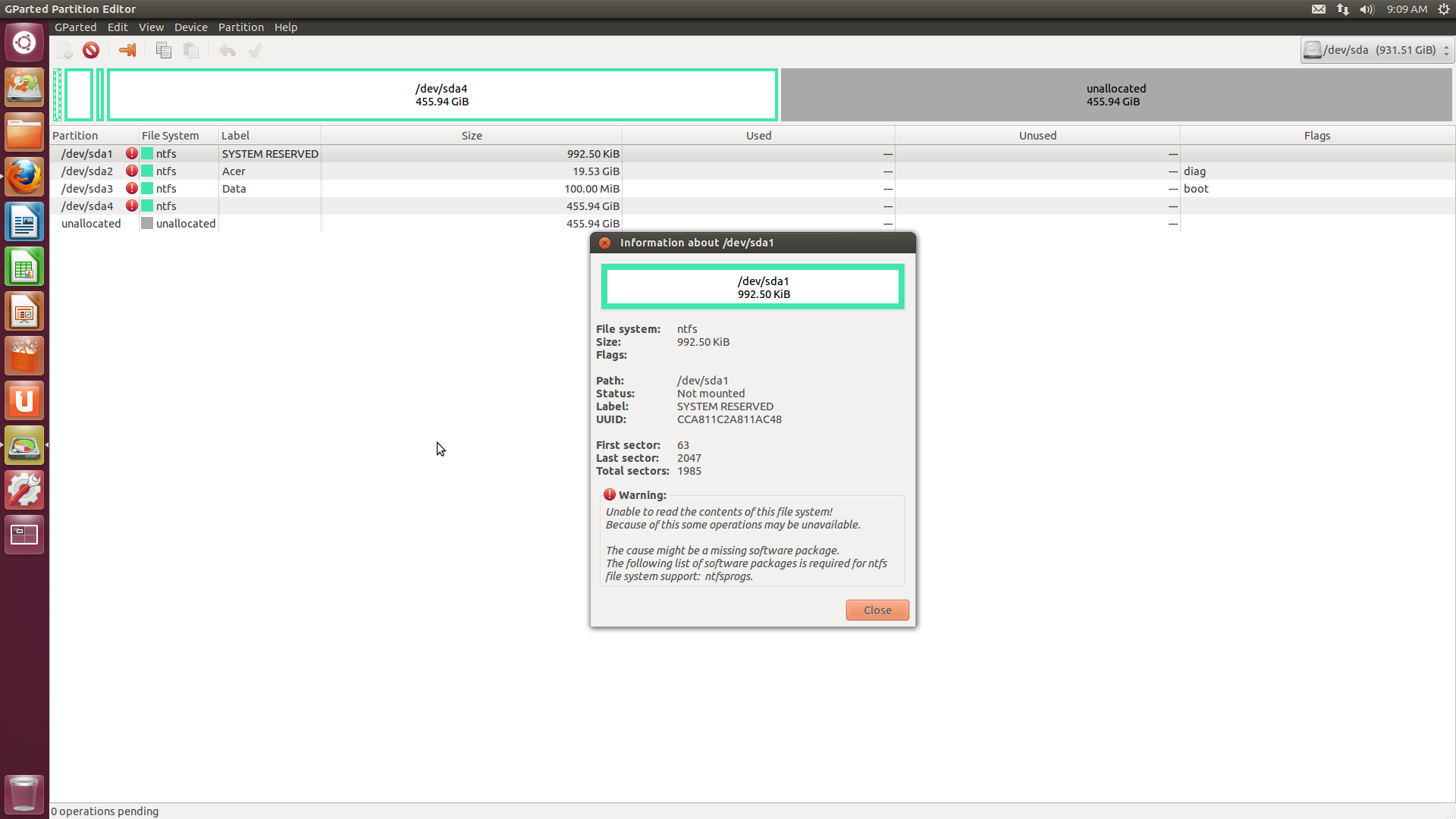This screenshot has height=819, width=1456.
Task: Click the Label column header
Action: pos(270,136)
